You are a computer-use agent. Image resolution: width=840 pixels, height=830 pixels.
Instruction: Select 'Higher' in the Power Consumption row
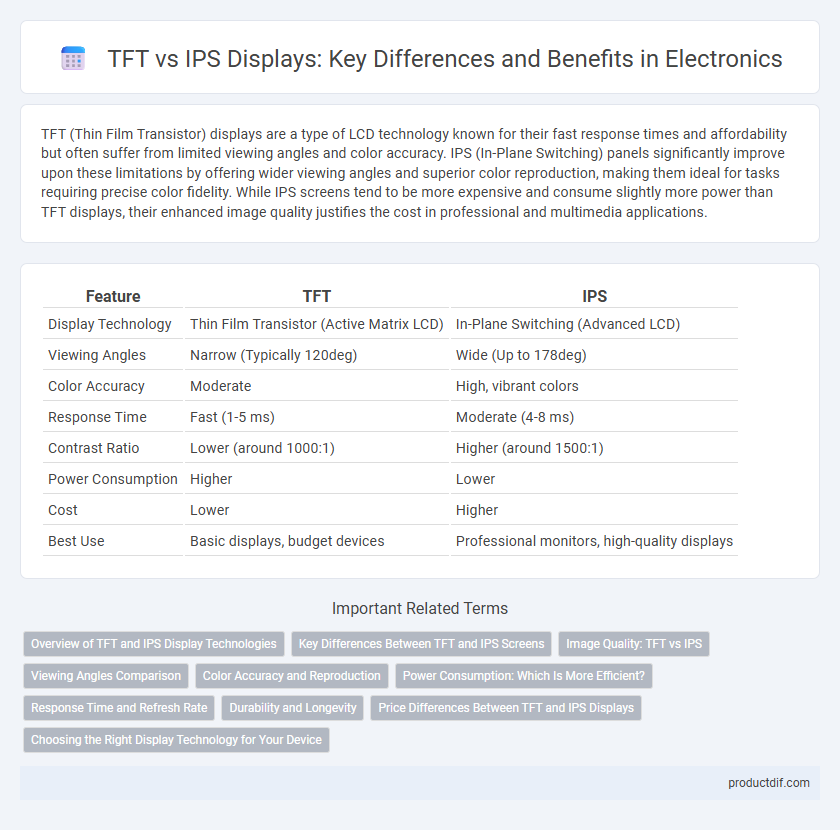(211, 480)
